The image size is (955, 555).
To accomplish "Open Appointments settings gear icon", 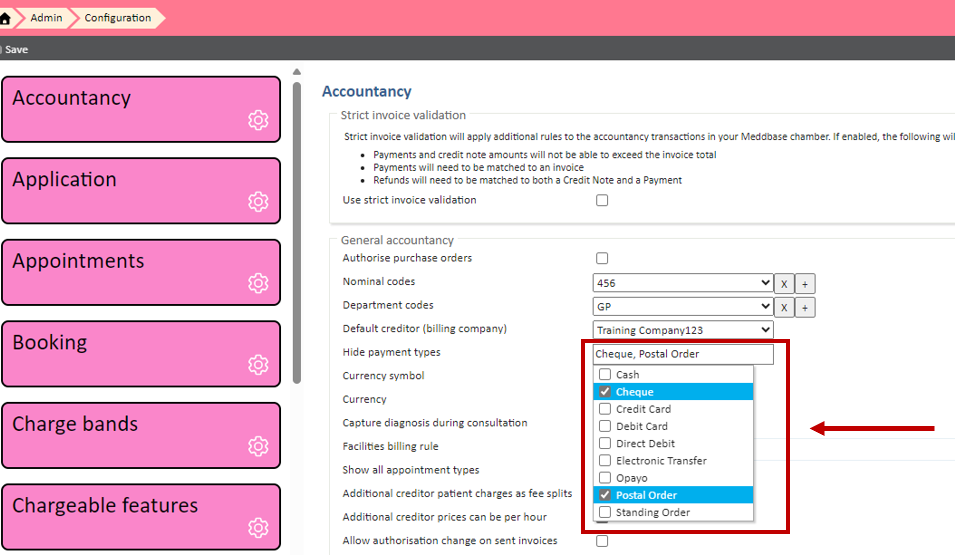I will click(258, 283).
